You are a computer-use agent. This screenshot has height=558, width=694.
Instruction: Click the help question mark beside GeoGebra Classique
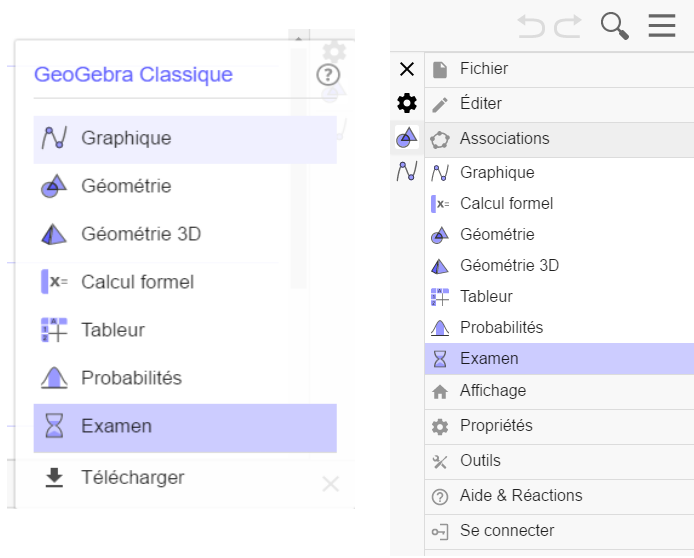[x=328, y=75]
